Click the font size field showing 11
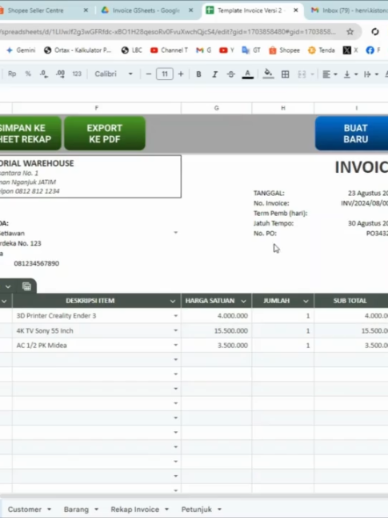This screenshot has width=388, height=518. (165, 74)
